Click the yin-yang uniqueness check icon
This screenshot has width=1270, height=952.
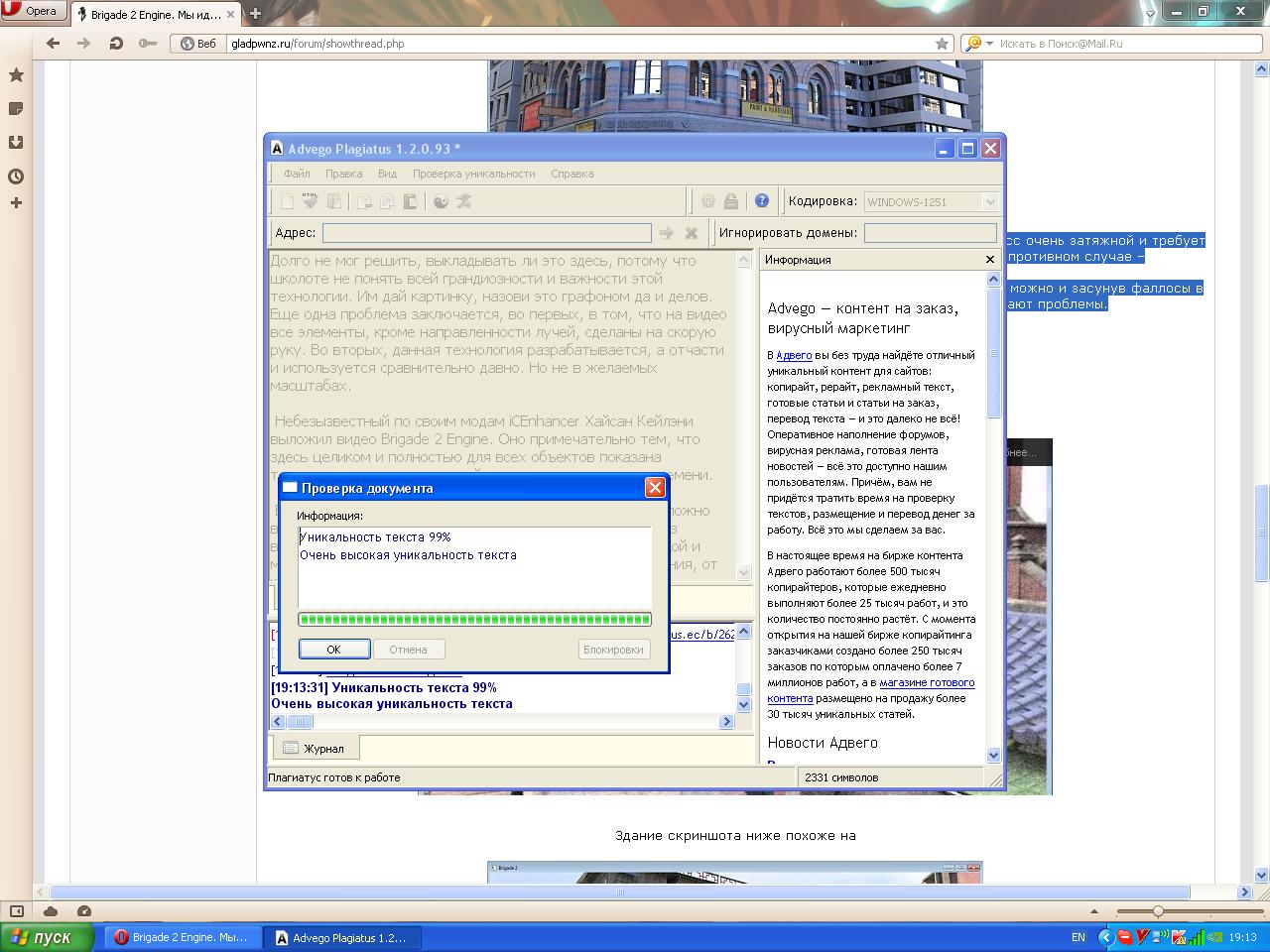[441, 201]
